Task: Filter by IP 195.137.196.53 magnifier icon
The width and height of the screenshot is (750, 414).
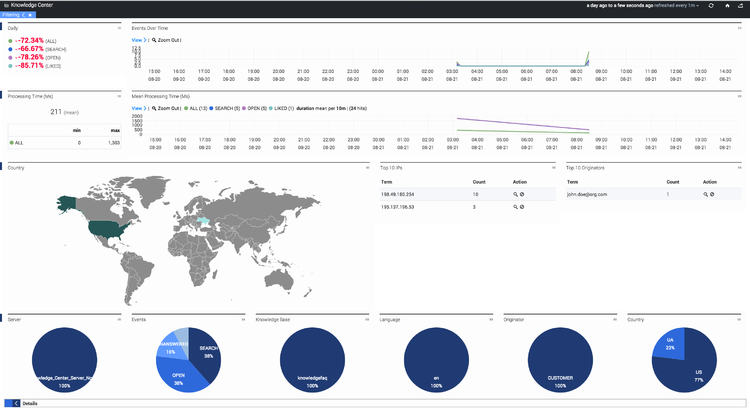Action: [515, 206]
